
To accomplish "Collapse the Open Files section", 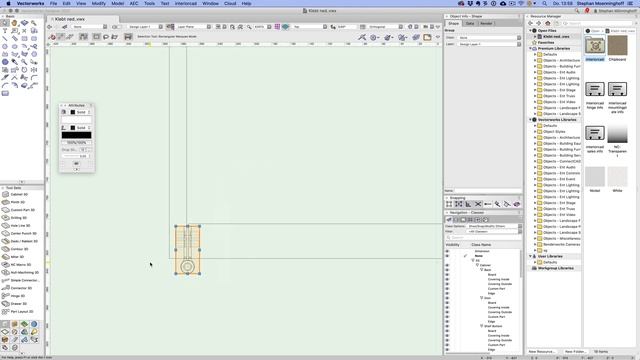I will pos(531,31).
